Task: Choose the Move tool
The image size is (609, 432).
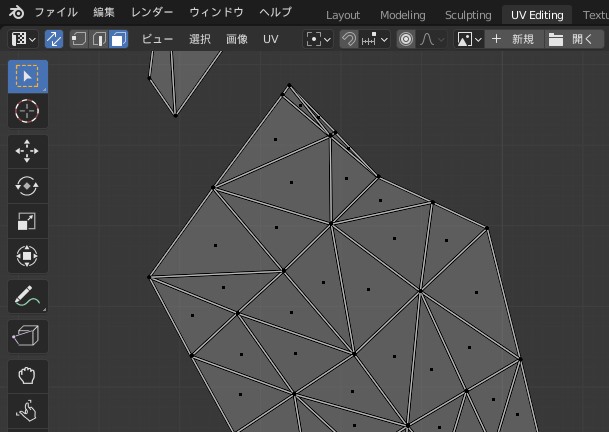Action: click(x=27, y=152)
